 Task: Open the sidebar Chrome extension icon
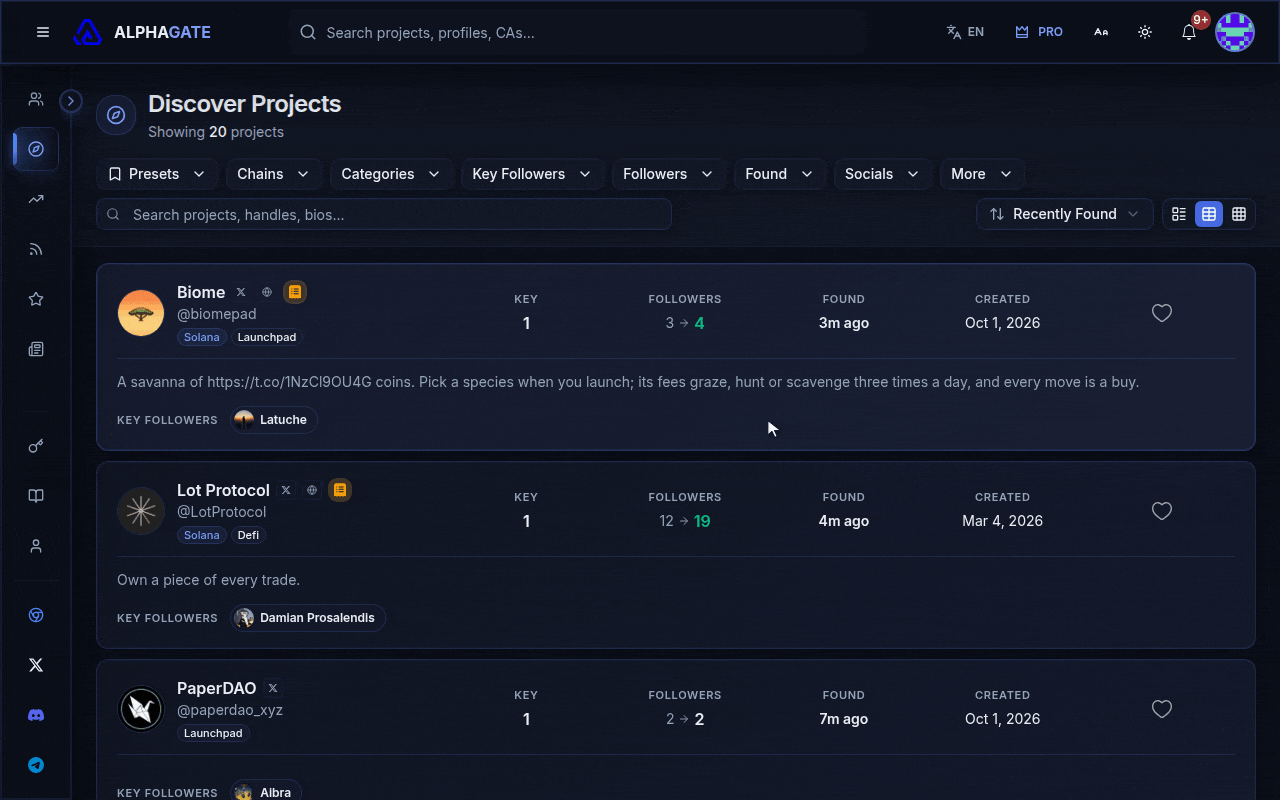(x=36, y=615)
